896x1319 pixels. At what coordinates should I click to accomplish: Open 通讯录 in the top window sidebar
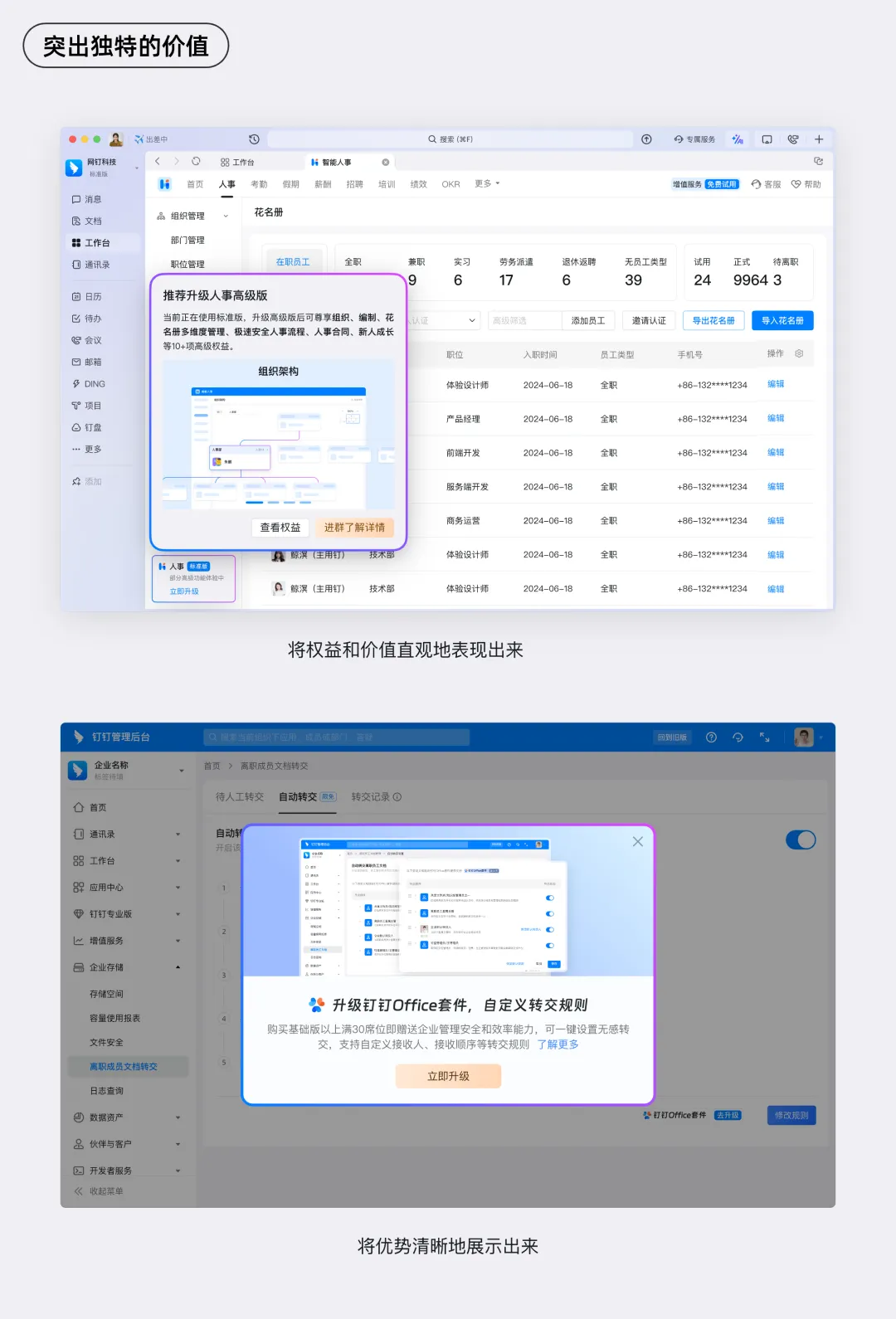[90, 265]
